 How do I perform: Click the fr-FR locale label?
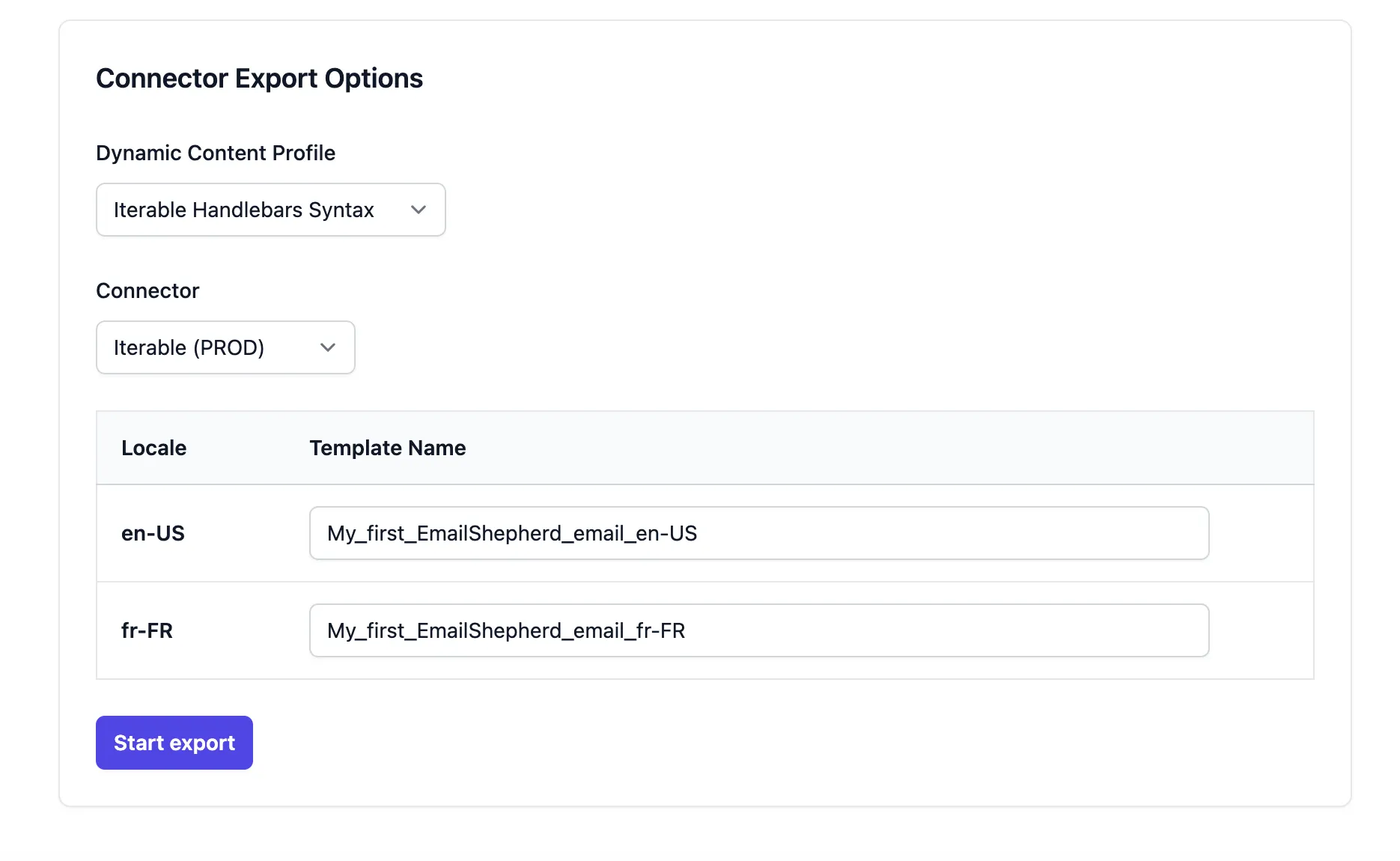(147, 630)
